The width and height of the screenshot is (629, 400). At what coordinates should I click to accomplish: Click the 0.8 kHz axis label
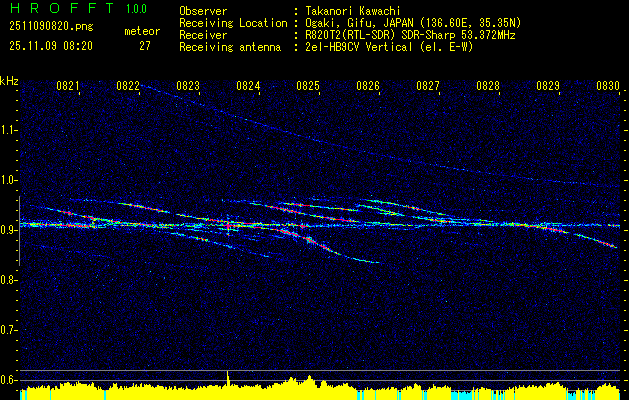(x=9, y=280)
